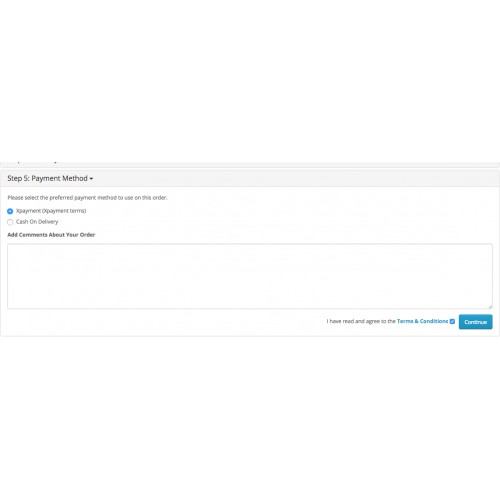Untick the Terms & Conditions agreement checkbox
Image resolution: width=500 pixels, height=500 pixels.
coord(452,321)
